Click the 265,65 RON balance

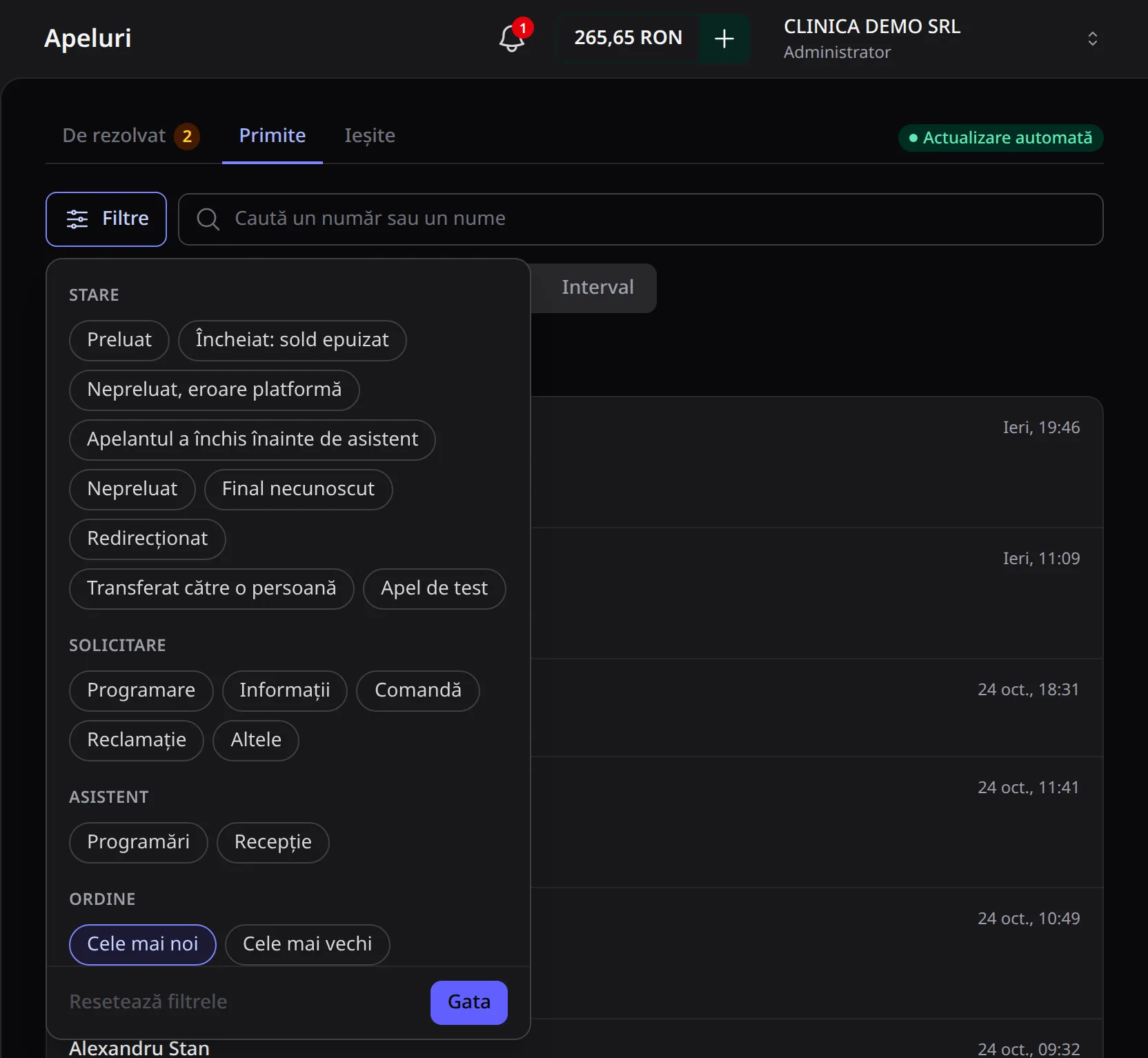(x=629, y=39)
